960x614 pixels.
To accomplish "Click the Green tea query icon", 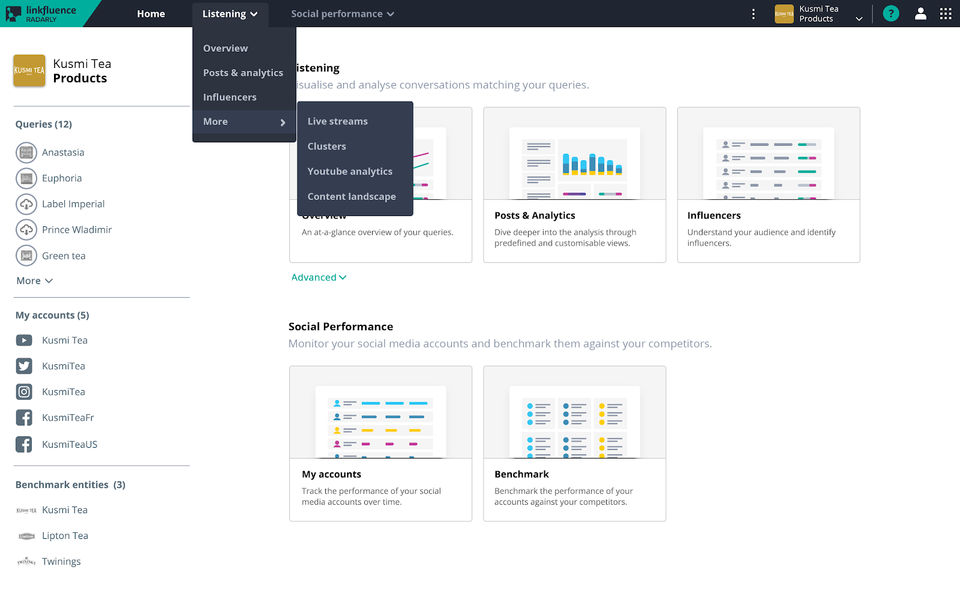I will 26,255.
